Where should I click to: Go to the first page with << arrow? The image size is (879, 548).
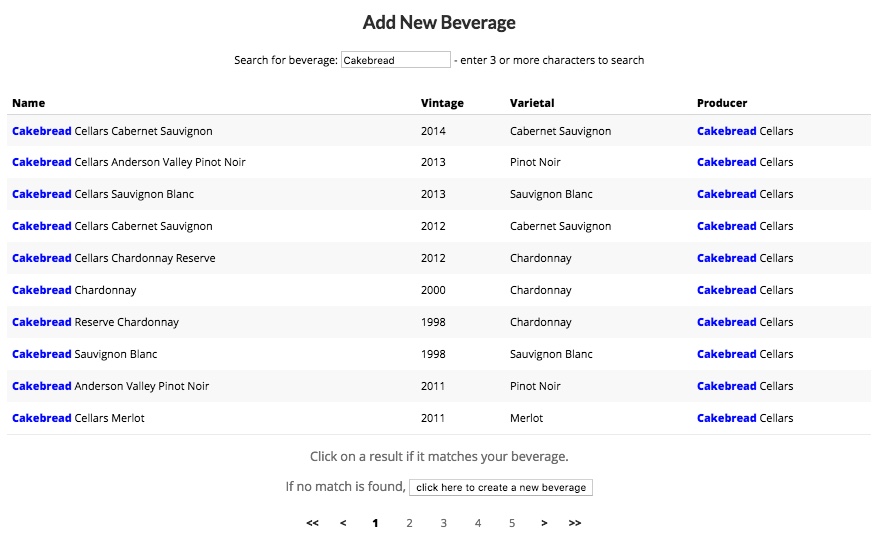click(x=312, y=523)
